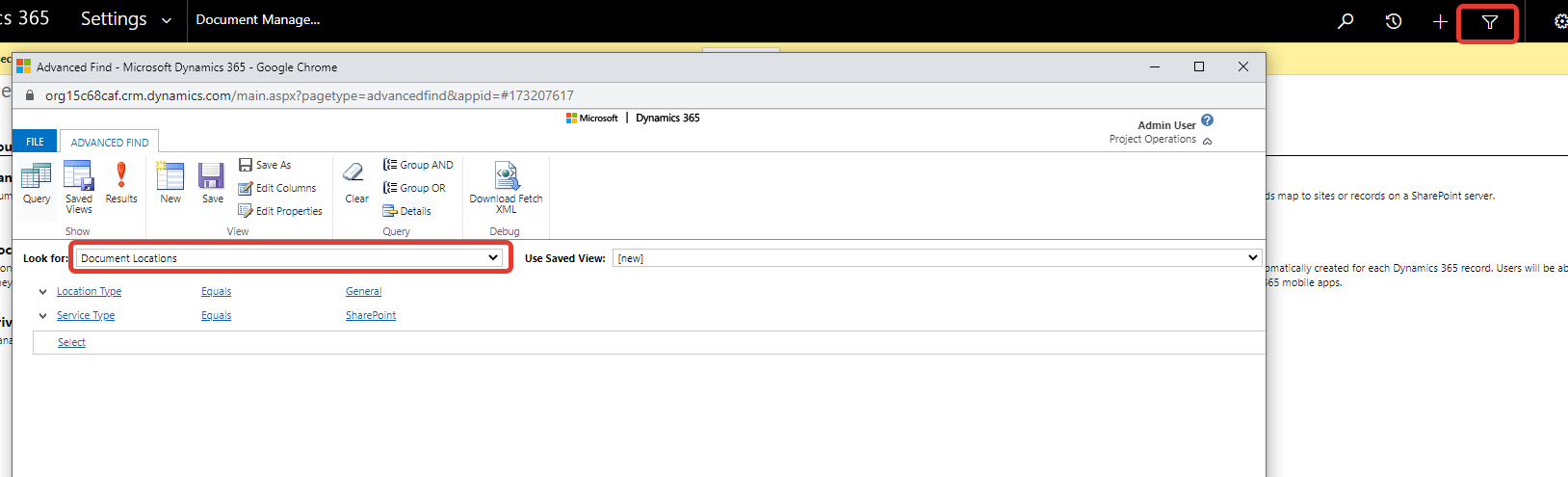
Task: Open Saved Views in ribbon
Action: click(79, 187)
